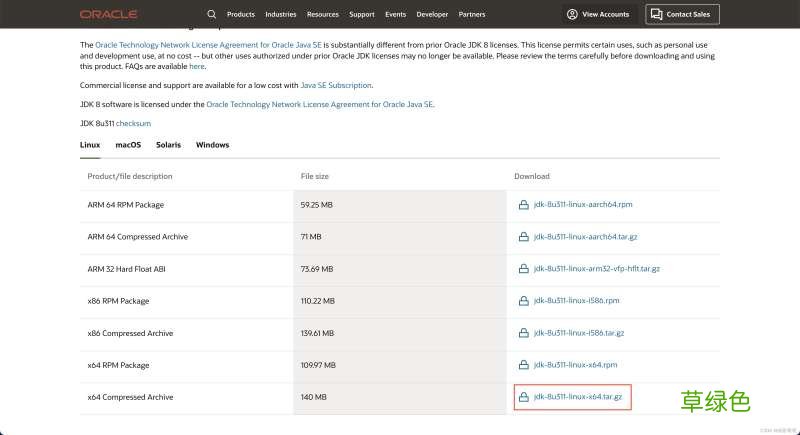Open the JDK 8u311 checksum link

click(x=133, y=122)
